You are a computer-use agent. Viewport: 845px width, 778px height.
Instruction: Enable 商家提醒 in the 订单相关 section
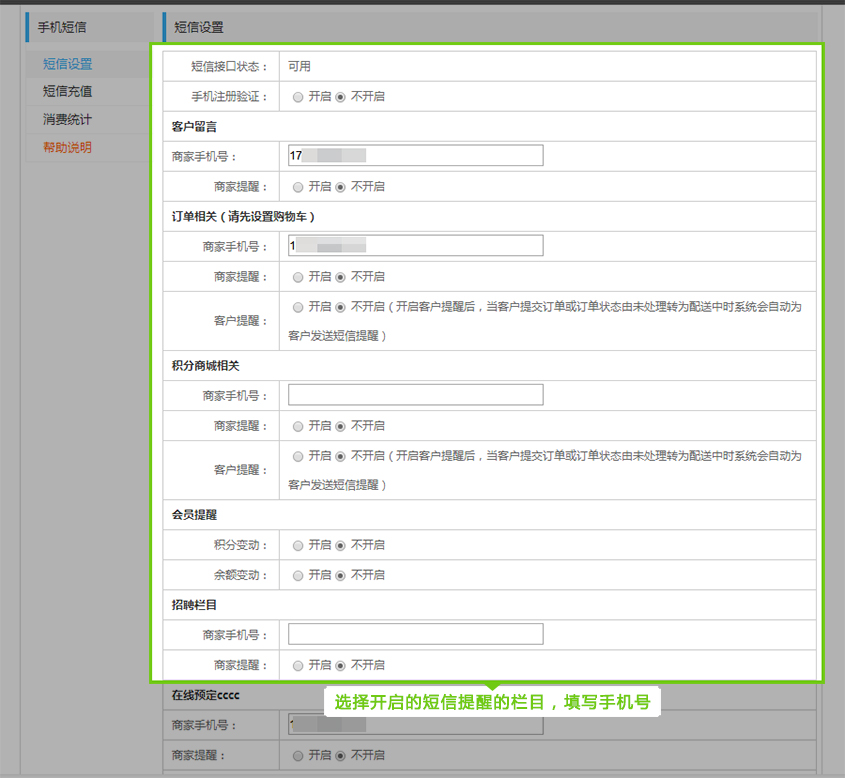pyautogui.click(x=298, y=277)
